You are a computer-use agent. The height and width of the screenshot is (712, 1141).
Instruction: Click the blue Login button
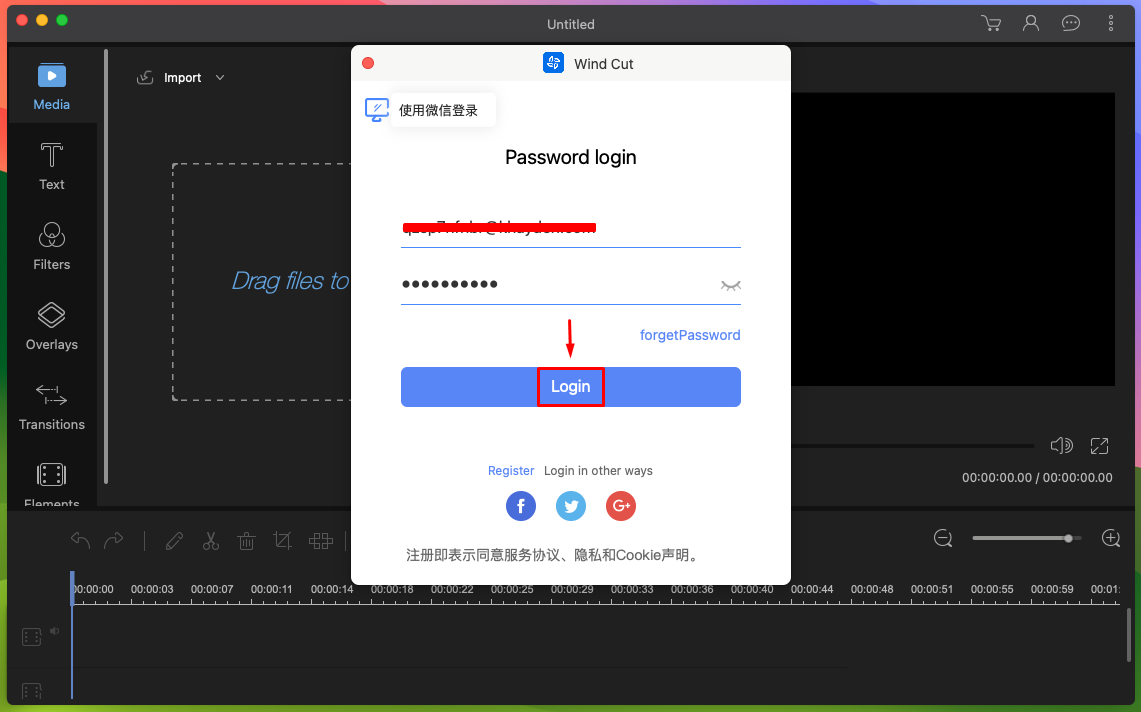[570, 387]
